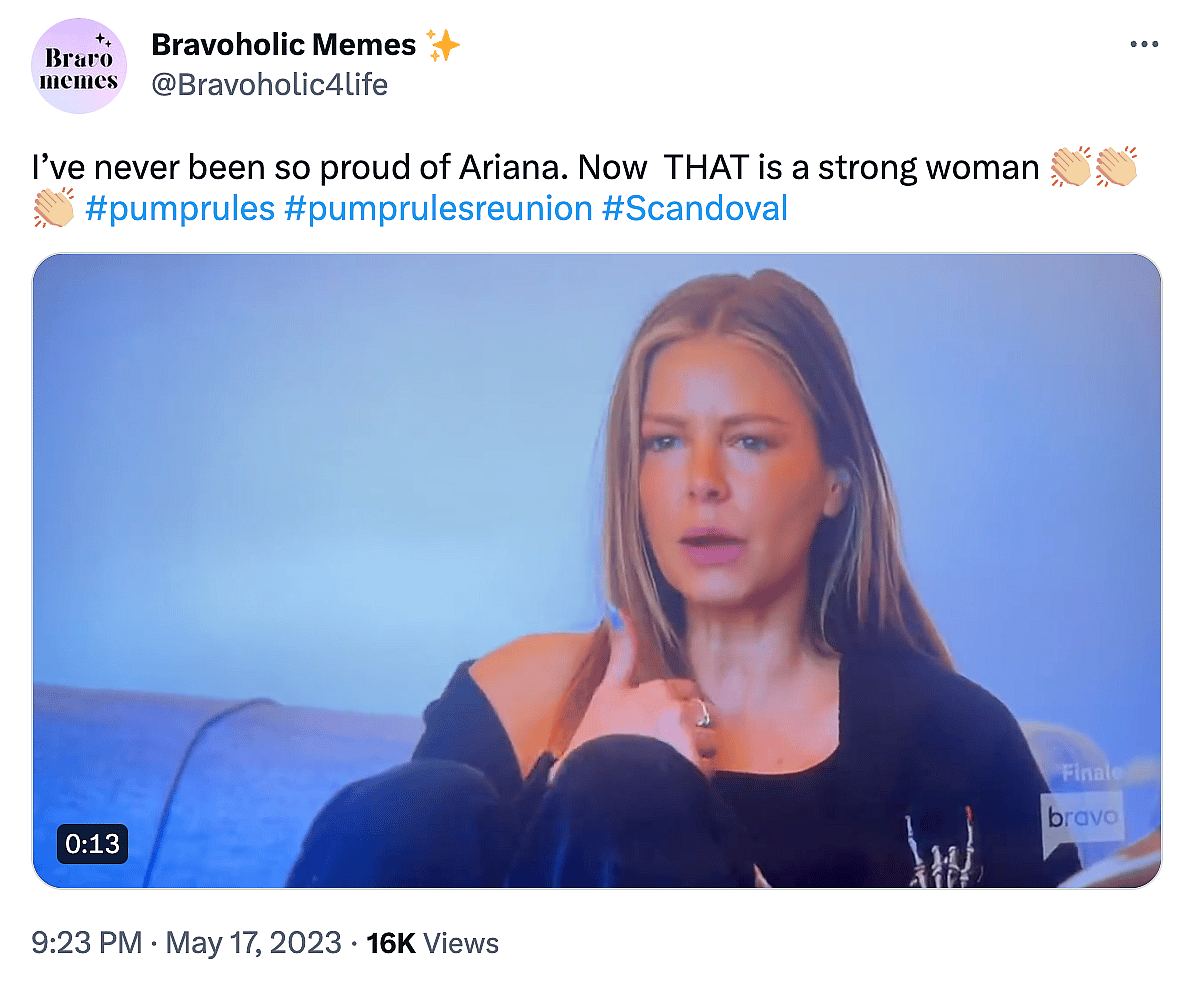Click the 9:23 PM timestamp
The height and width of the screenshot is (994, 1184).
click(86, 942)
